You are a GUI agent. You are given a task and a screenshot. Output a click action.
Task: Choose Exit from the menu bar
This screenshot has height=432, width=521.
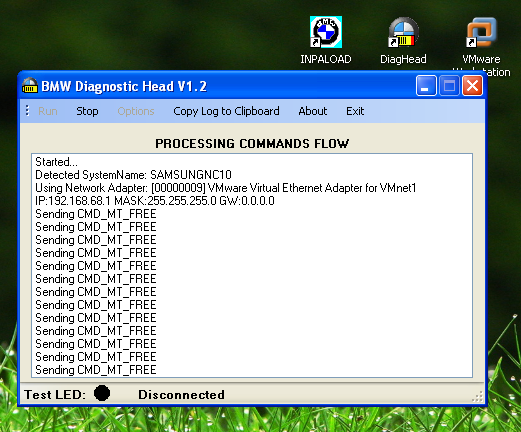(355, 111)
